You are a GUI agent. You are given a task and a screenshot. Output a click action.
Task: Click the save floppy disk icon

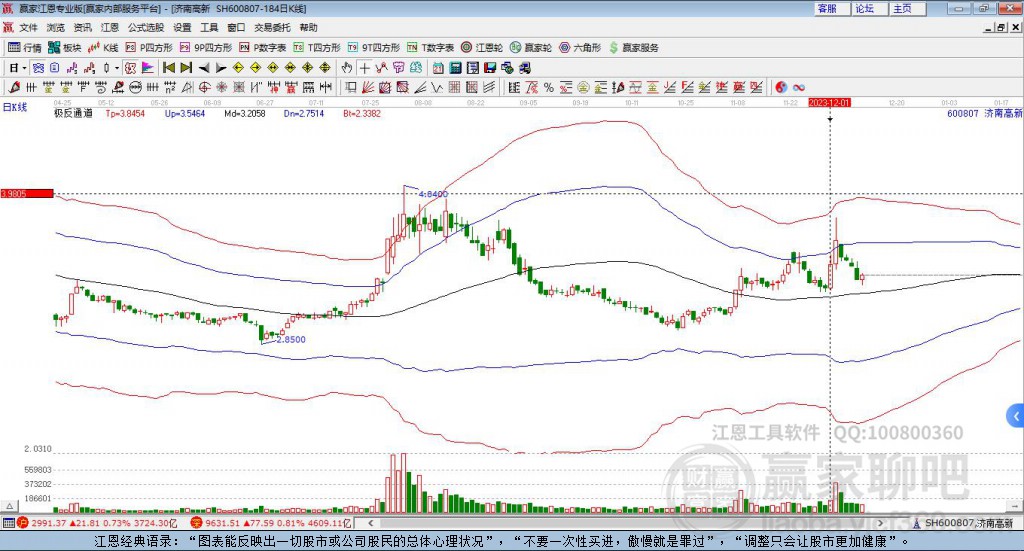[491, 68]
